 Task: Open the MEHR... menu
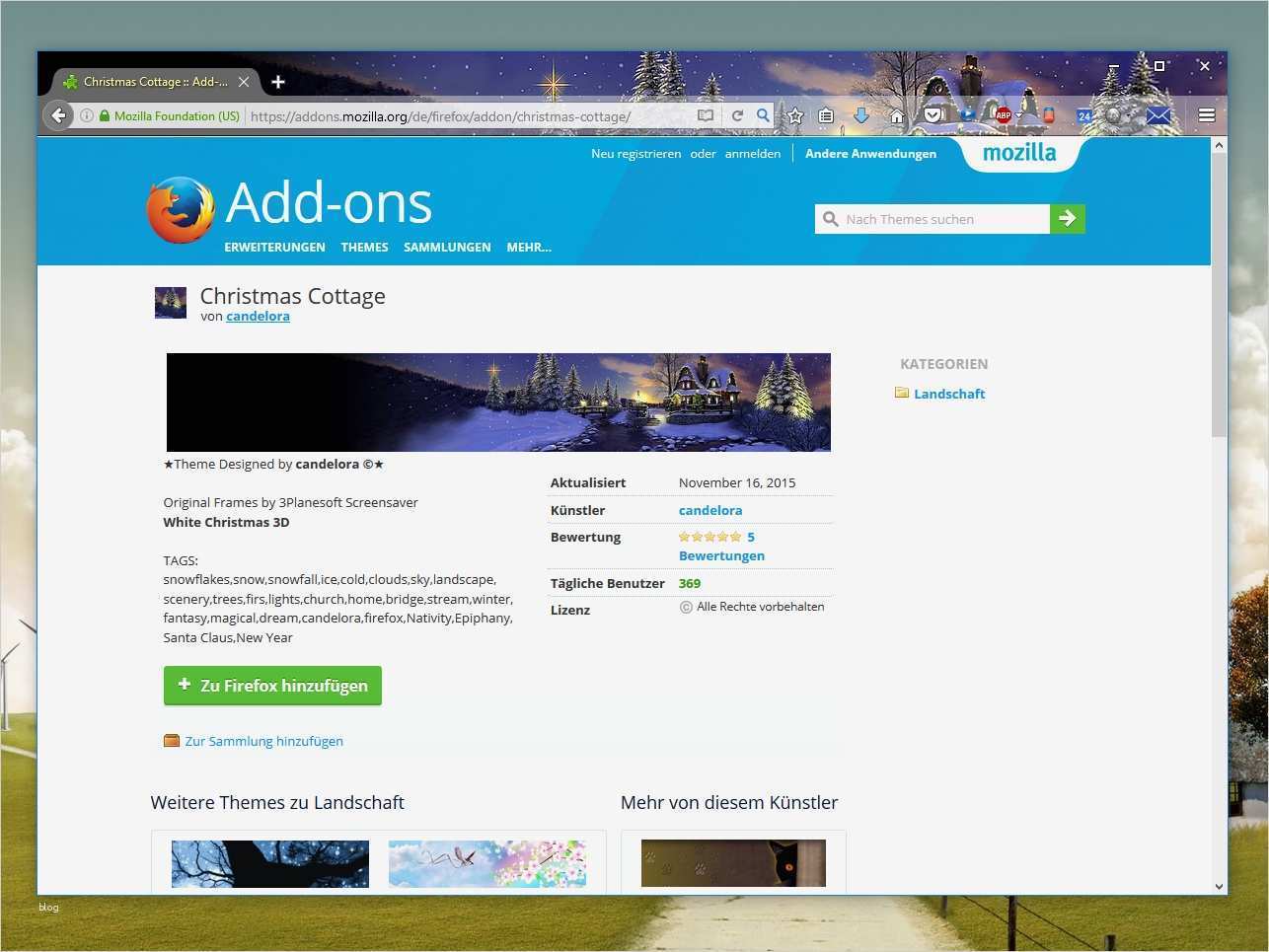pos(529,248)
